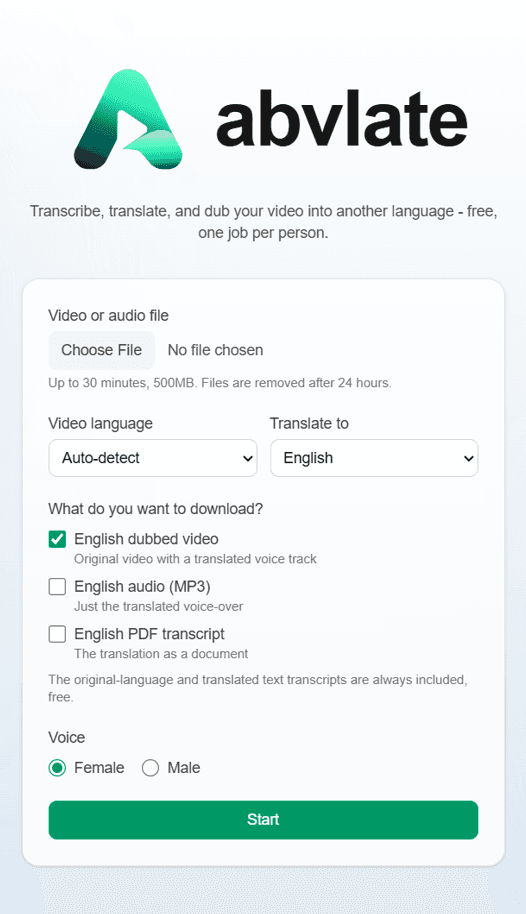Click the 'Voice' section label

point(66,737)
